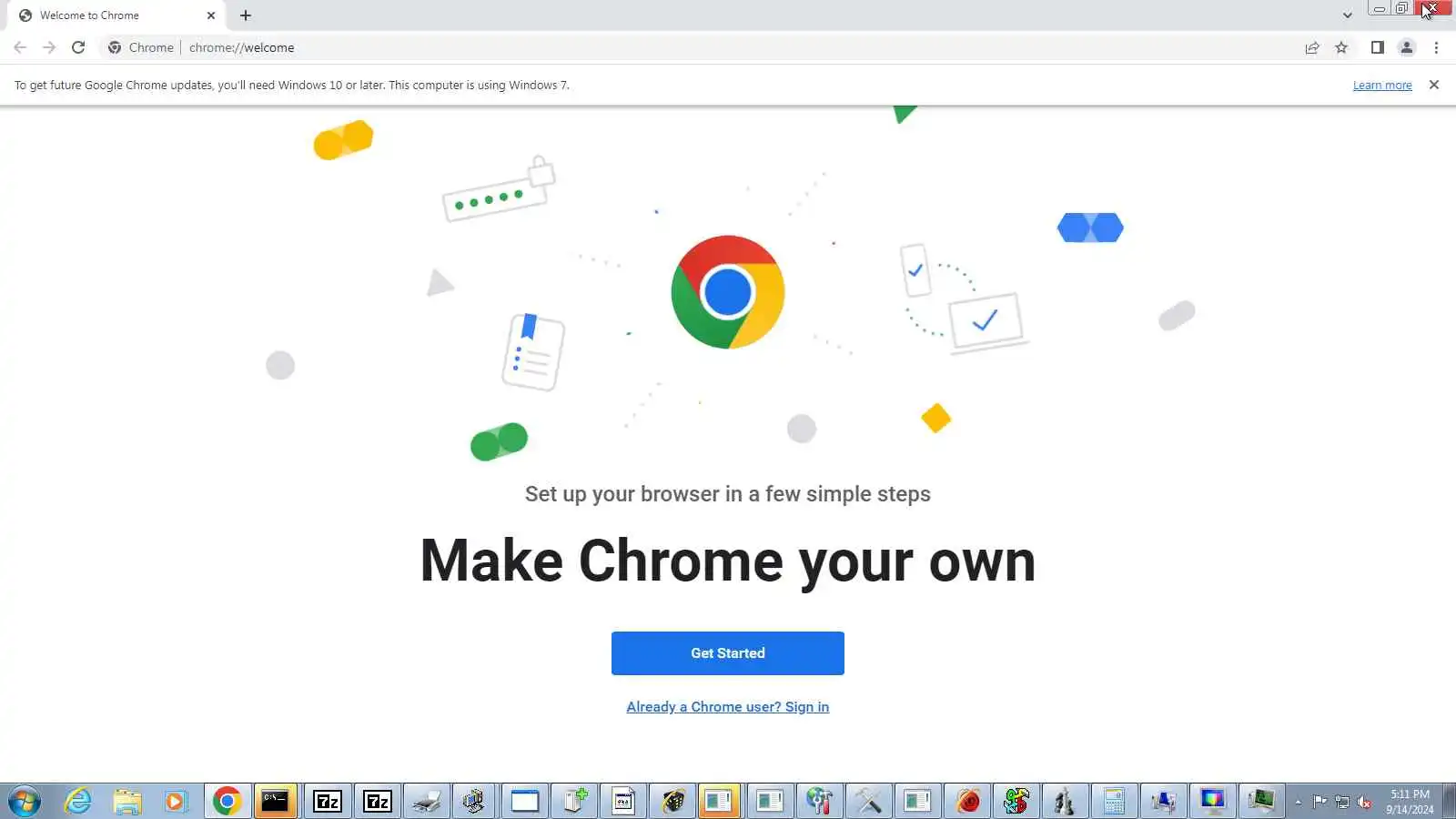
Task: Open the Chrome three-dot menu
Action: pyautogui.click(x=1436, y=47)
